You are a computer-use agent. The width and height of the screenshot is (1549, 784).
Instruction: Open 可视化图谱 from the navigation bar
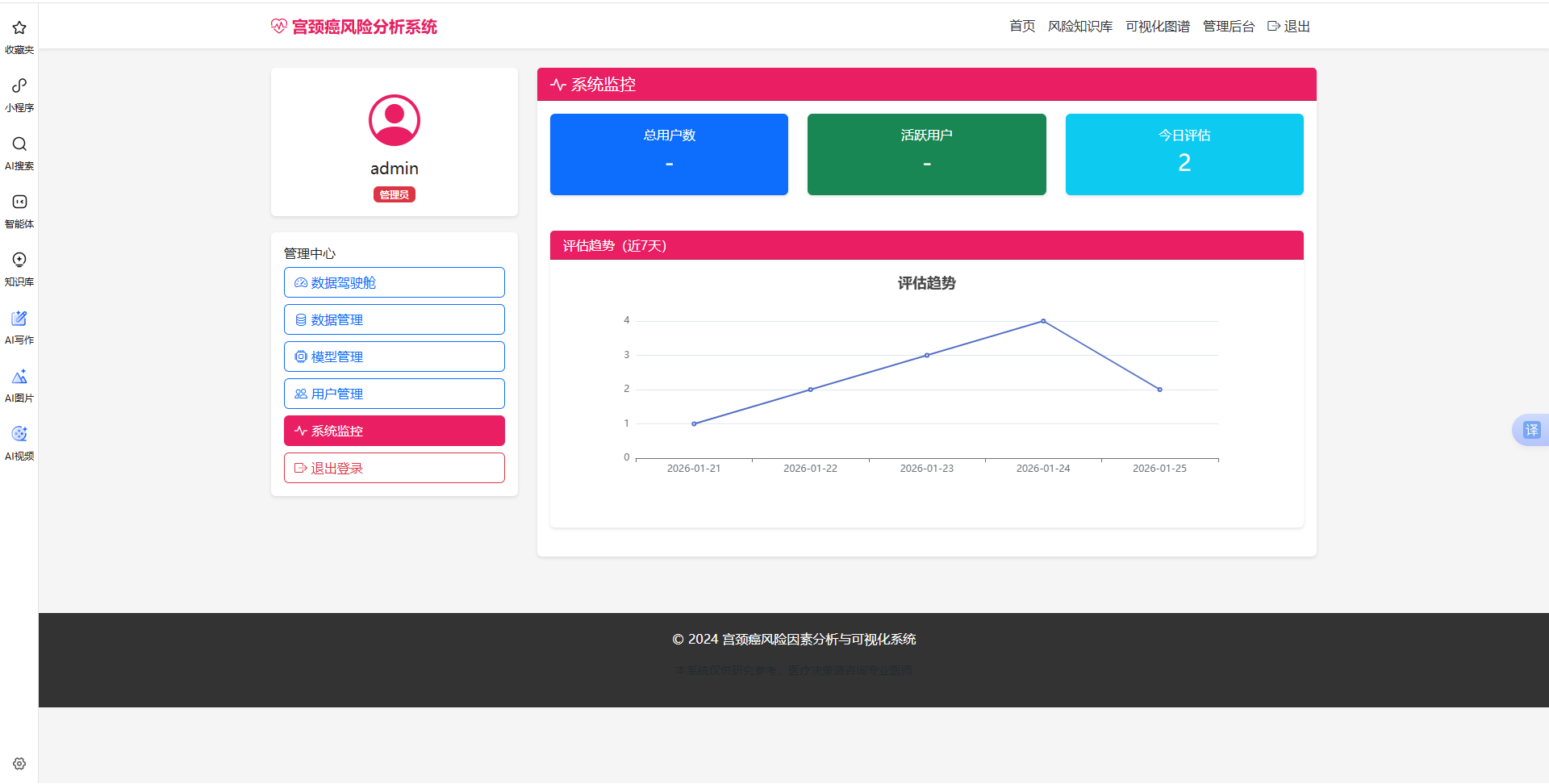tap(1158, 26)
